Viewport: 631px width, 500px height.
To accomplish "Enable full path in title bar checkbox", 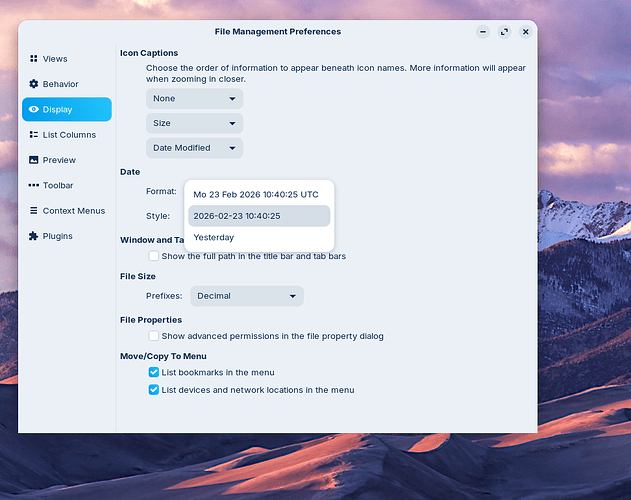I will pos(154,256).
